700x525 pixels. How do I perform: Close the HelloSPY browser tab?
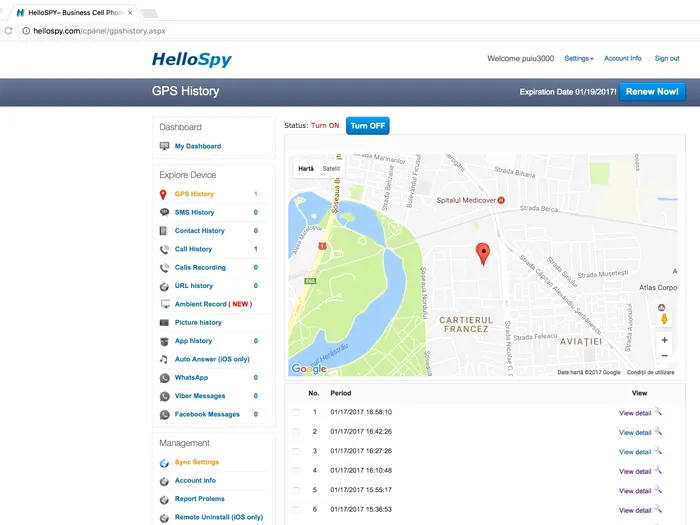point(130,13)
